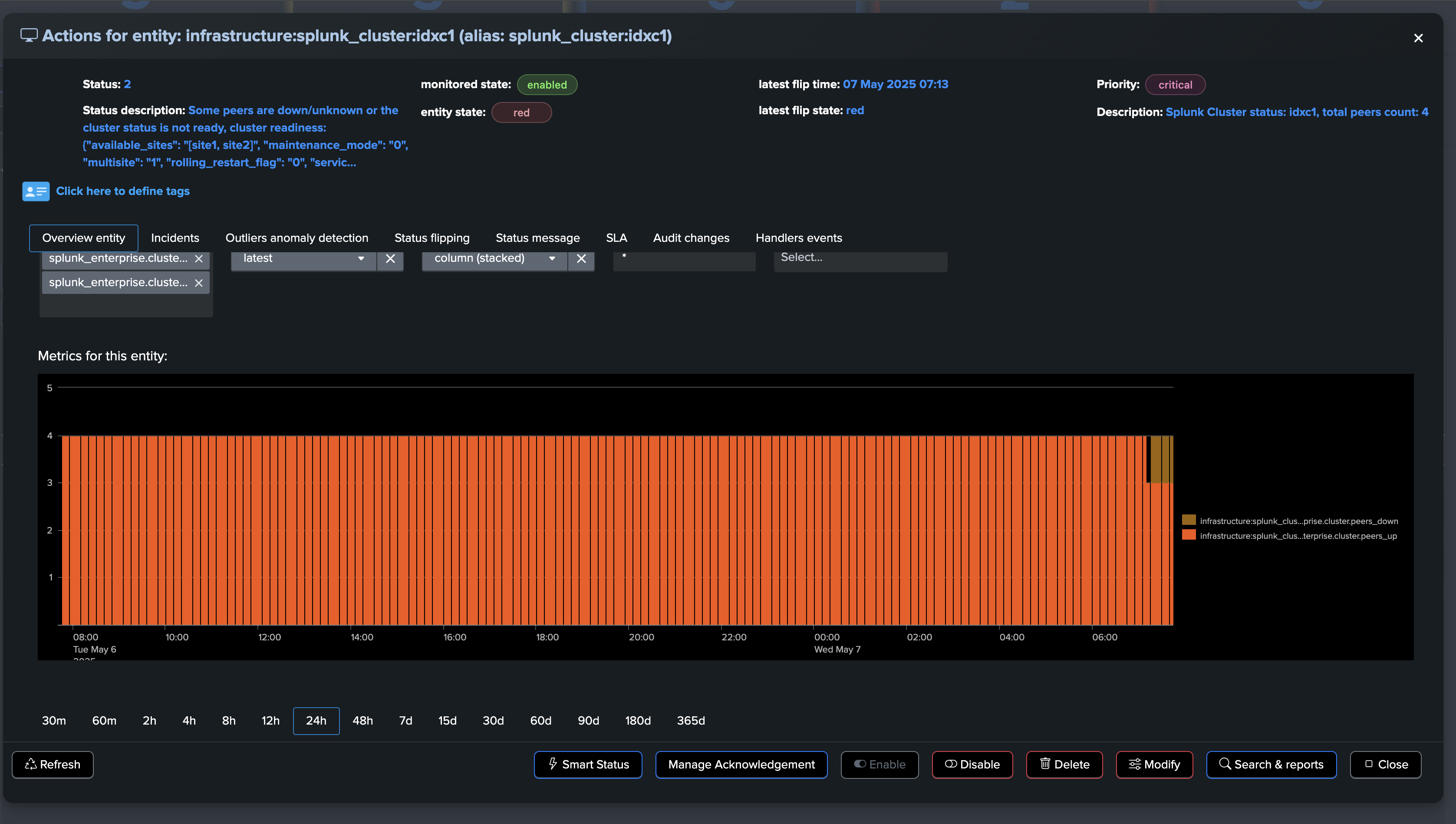The image size is (1456, 824).
Task: Click the Smart Status button
Action: [588, 765]
